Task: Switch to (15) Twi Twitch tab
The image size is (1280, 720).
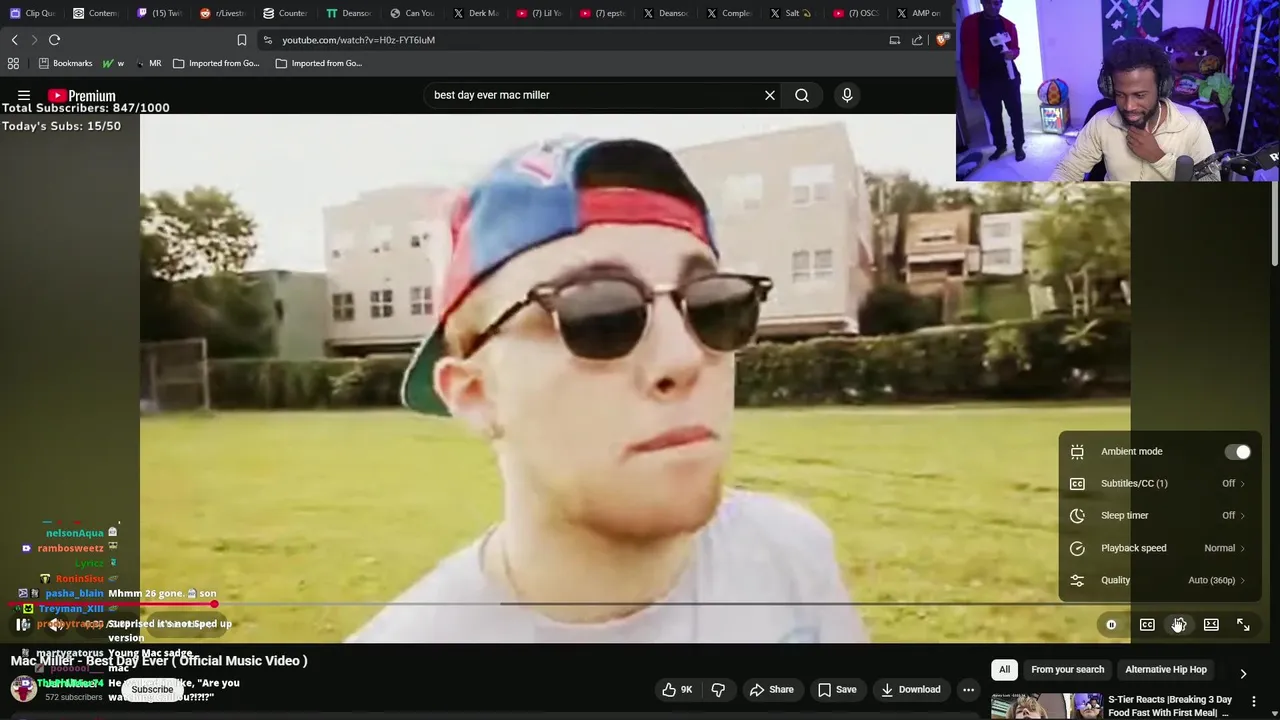Action: point(160,13)
